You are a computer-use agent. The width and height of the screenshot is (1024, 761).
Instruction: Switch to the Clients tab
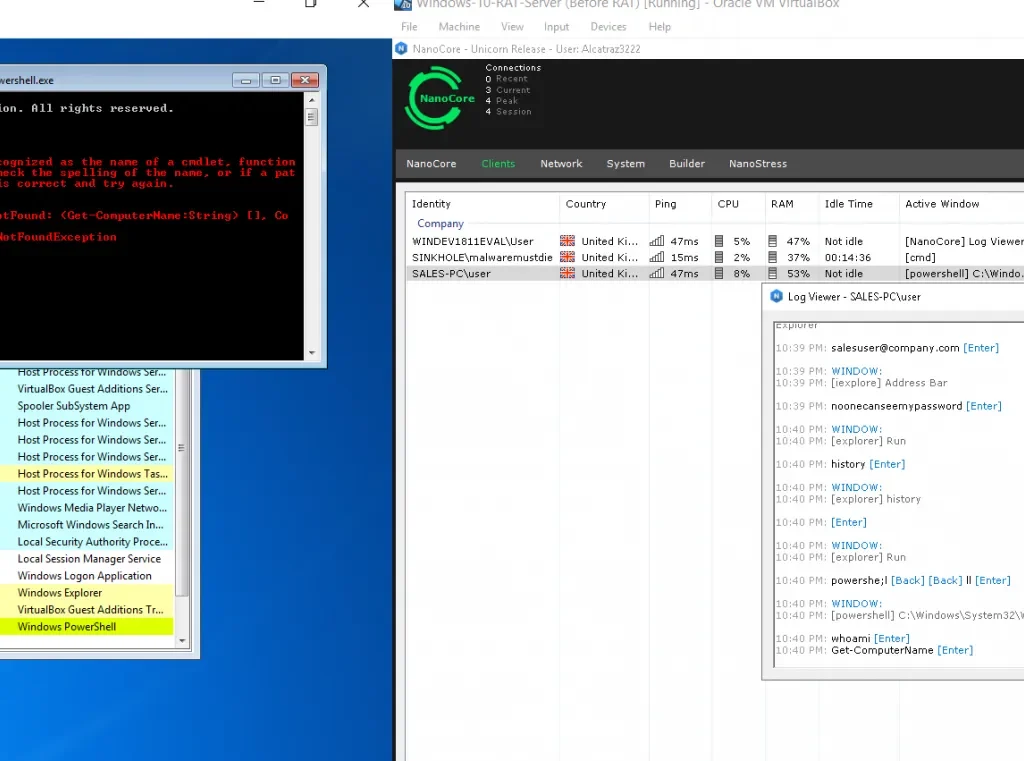point(498,164)
